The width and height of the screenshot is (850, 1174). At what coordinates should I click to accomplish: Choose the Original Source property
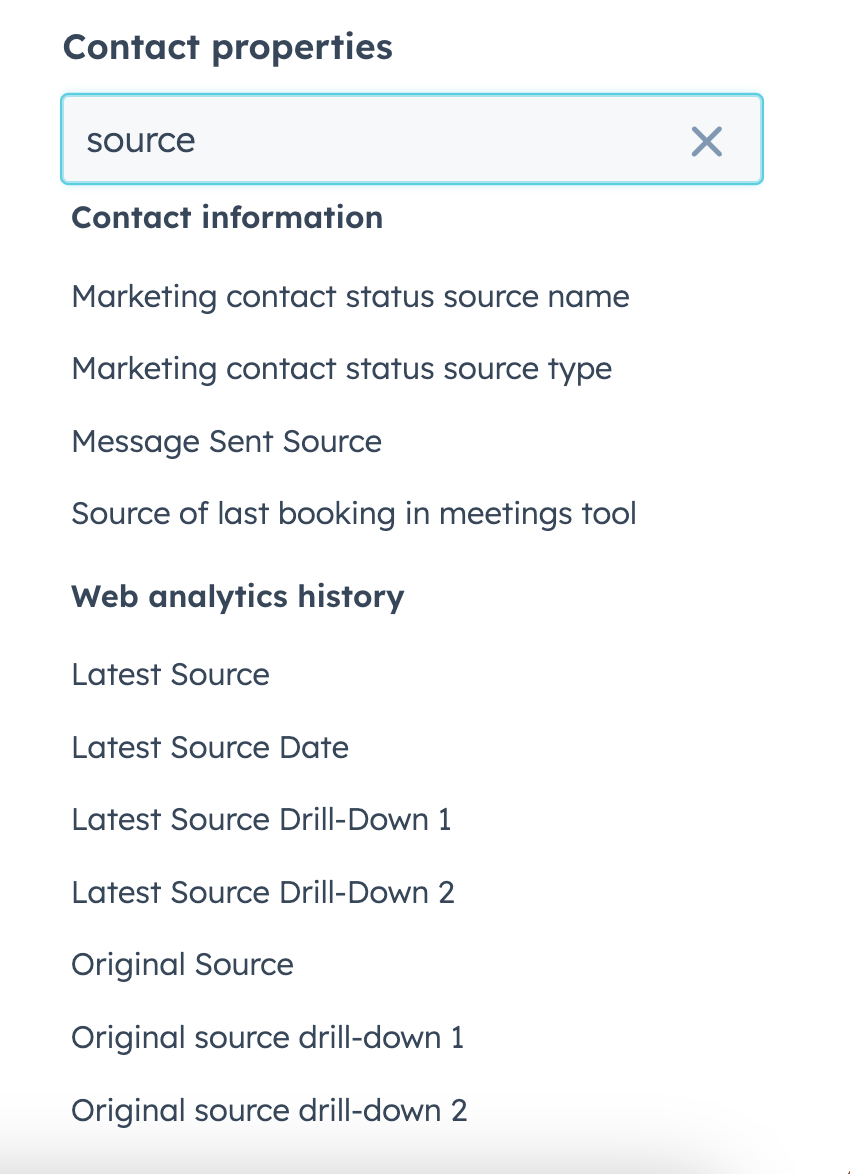182,965
